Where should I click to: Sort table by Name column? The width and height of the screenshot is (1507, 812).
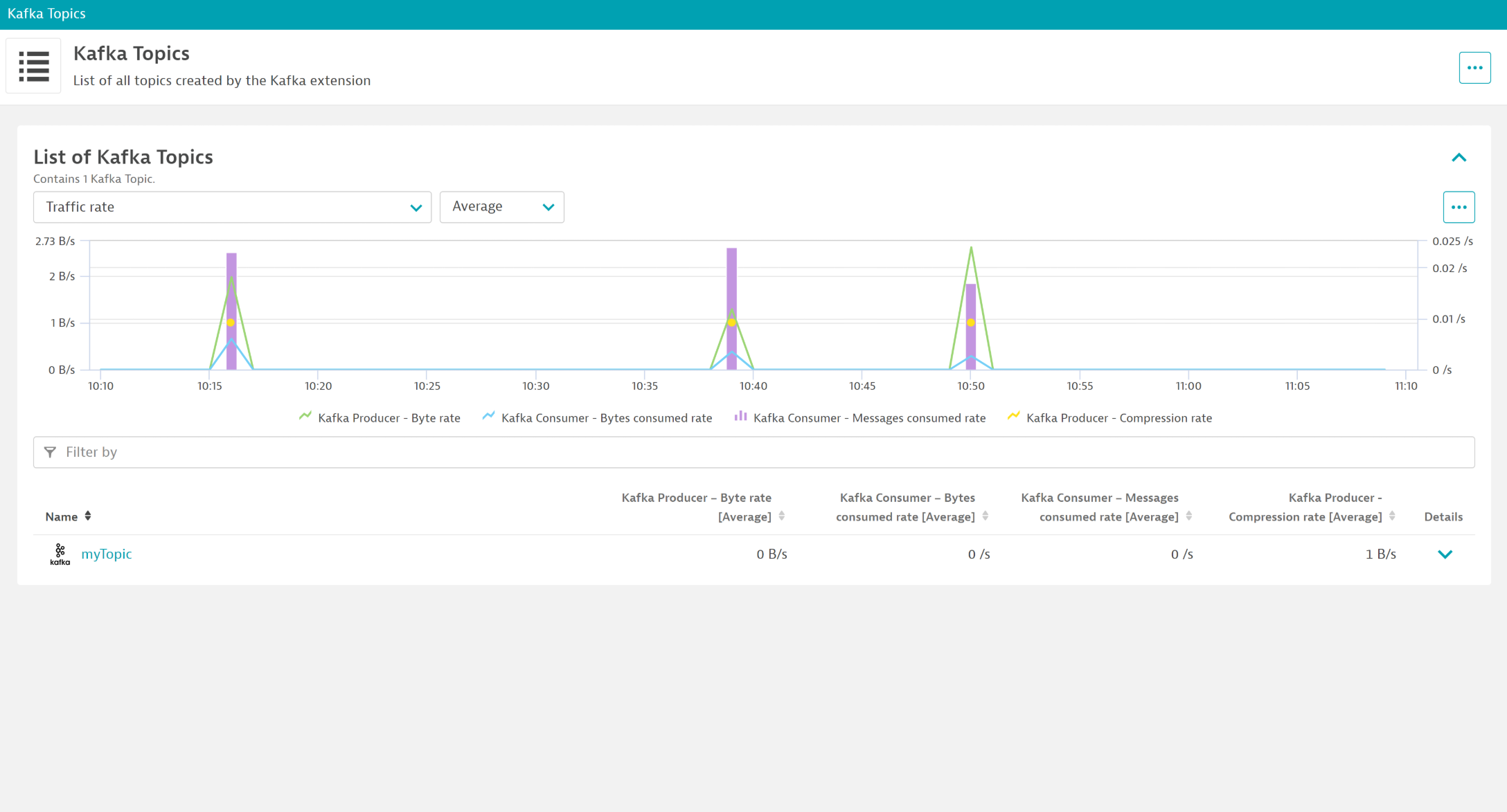tap(88, 516)
